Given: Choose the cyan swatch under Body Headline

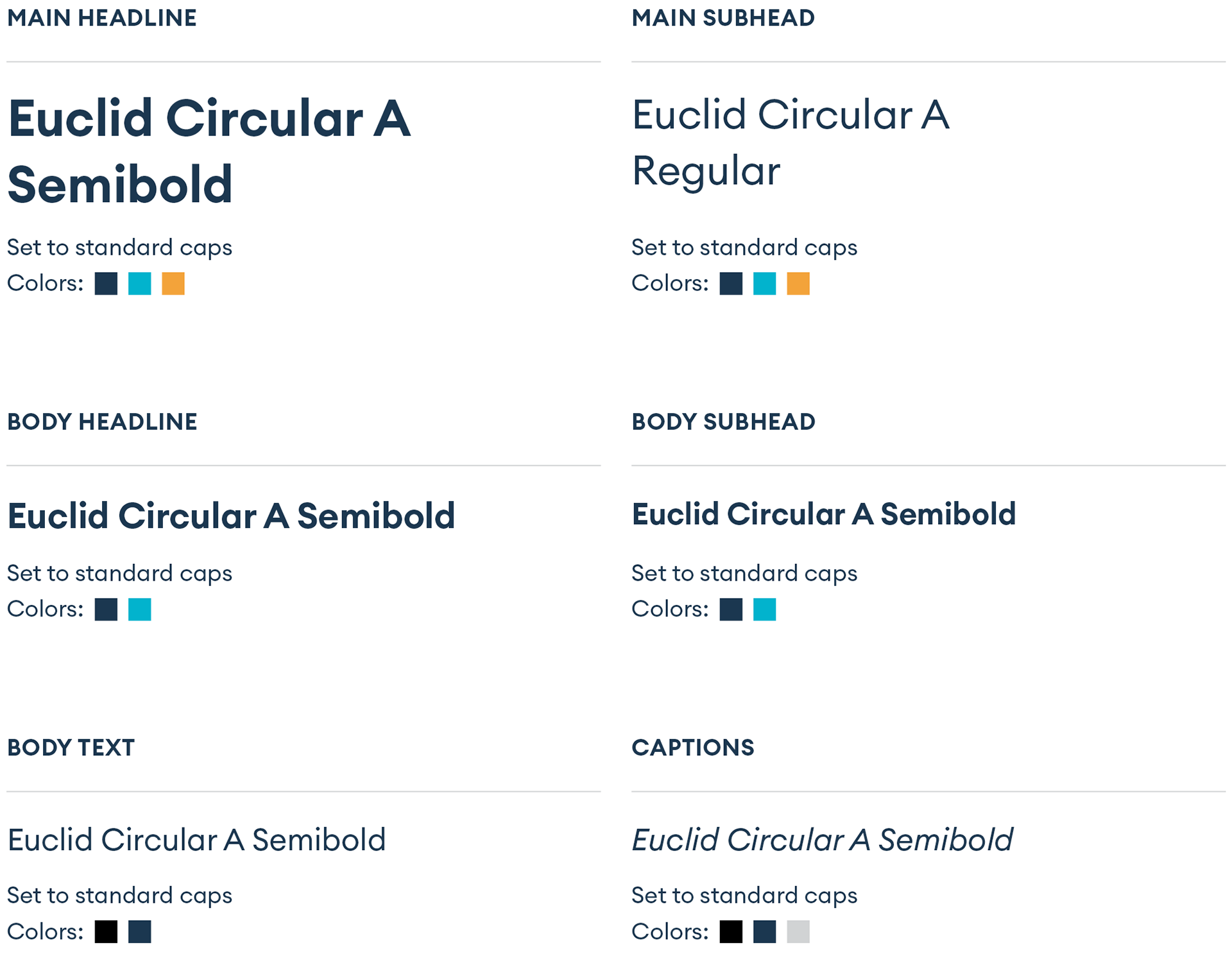Looking at the screenshot, I should [x=139, y=610].
